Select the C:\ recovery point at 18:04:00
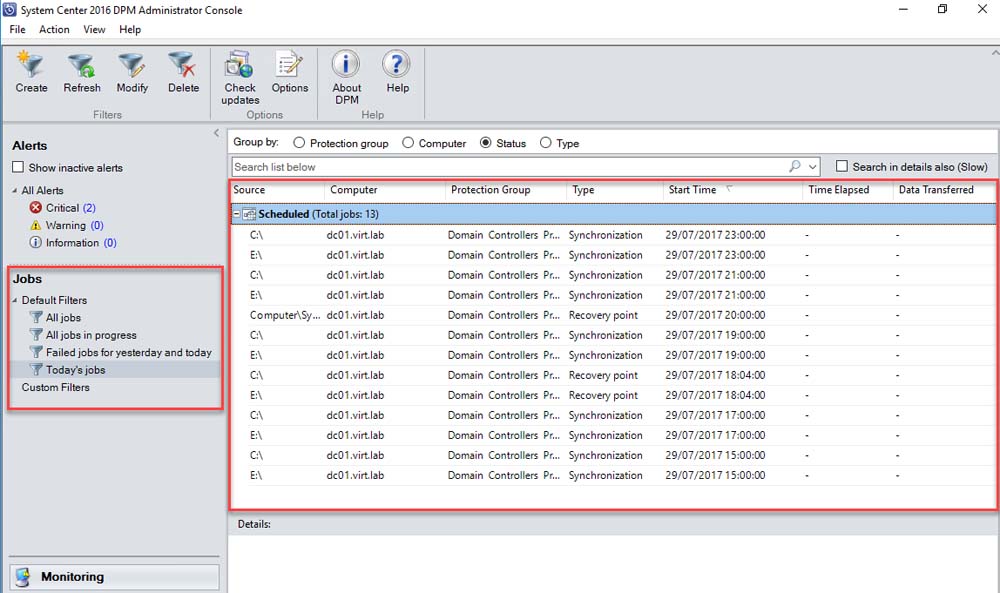 [x=613, y=375]
